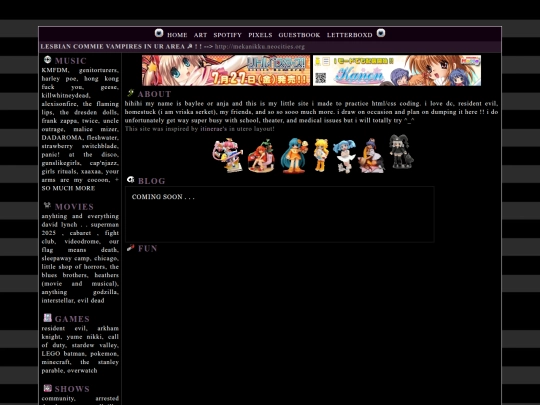Click the MOVIES section heading
The height and width of the screenshot is (405, 540).
coord(74,207)
